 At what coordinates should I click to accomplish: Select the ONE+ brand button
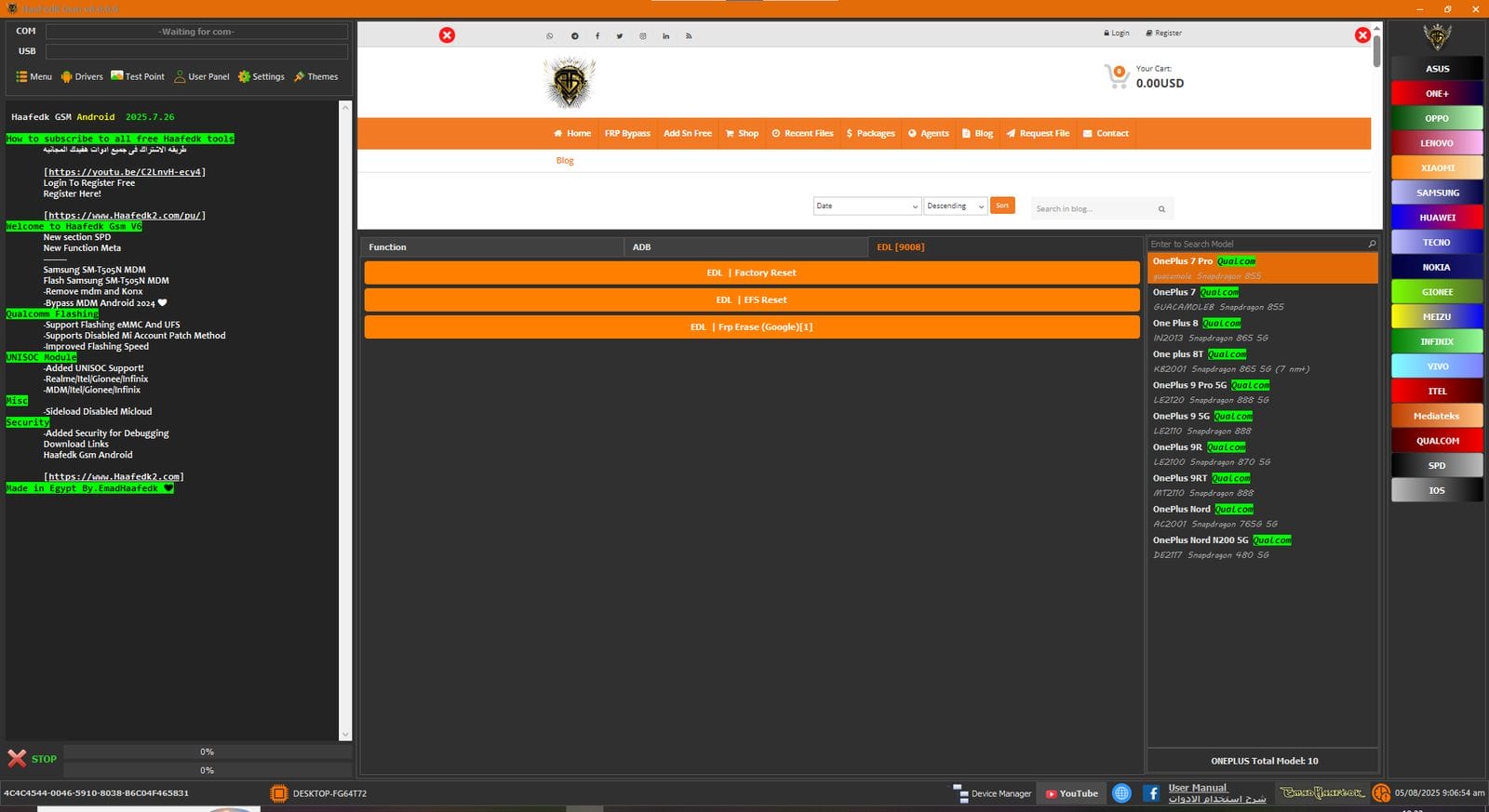[1437, 94]
